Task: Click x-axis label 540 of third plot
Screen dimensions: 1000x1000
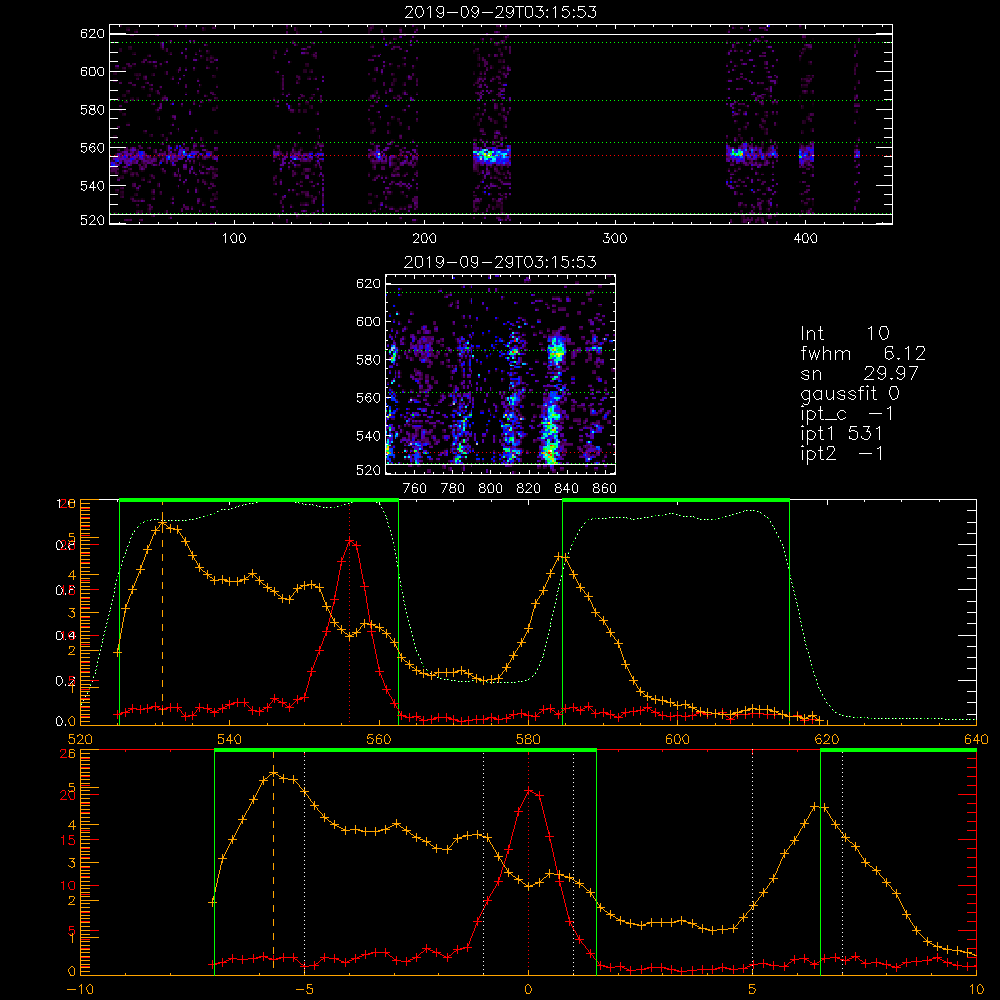Action: 230,740
